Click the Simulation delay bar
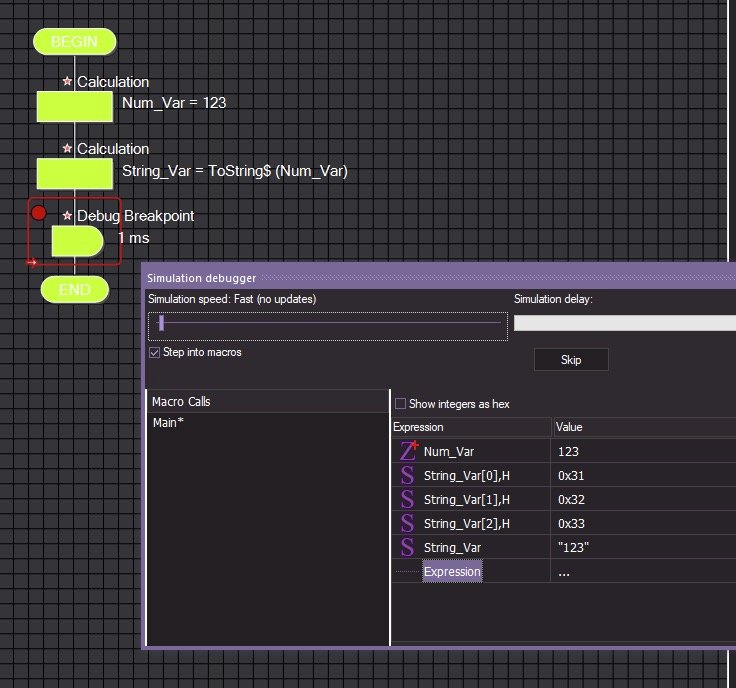 625,323
